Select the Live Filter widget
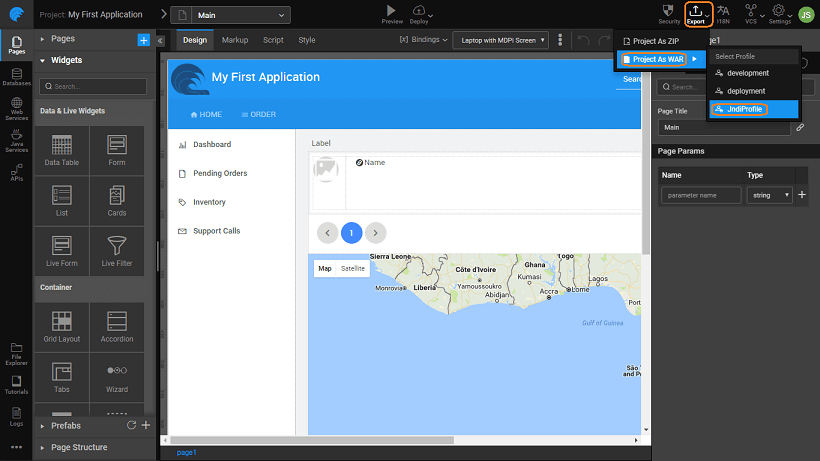 coord(116,250)
